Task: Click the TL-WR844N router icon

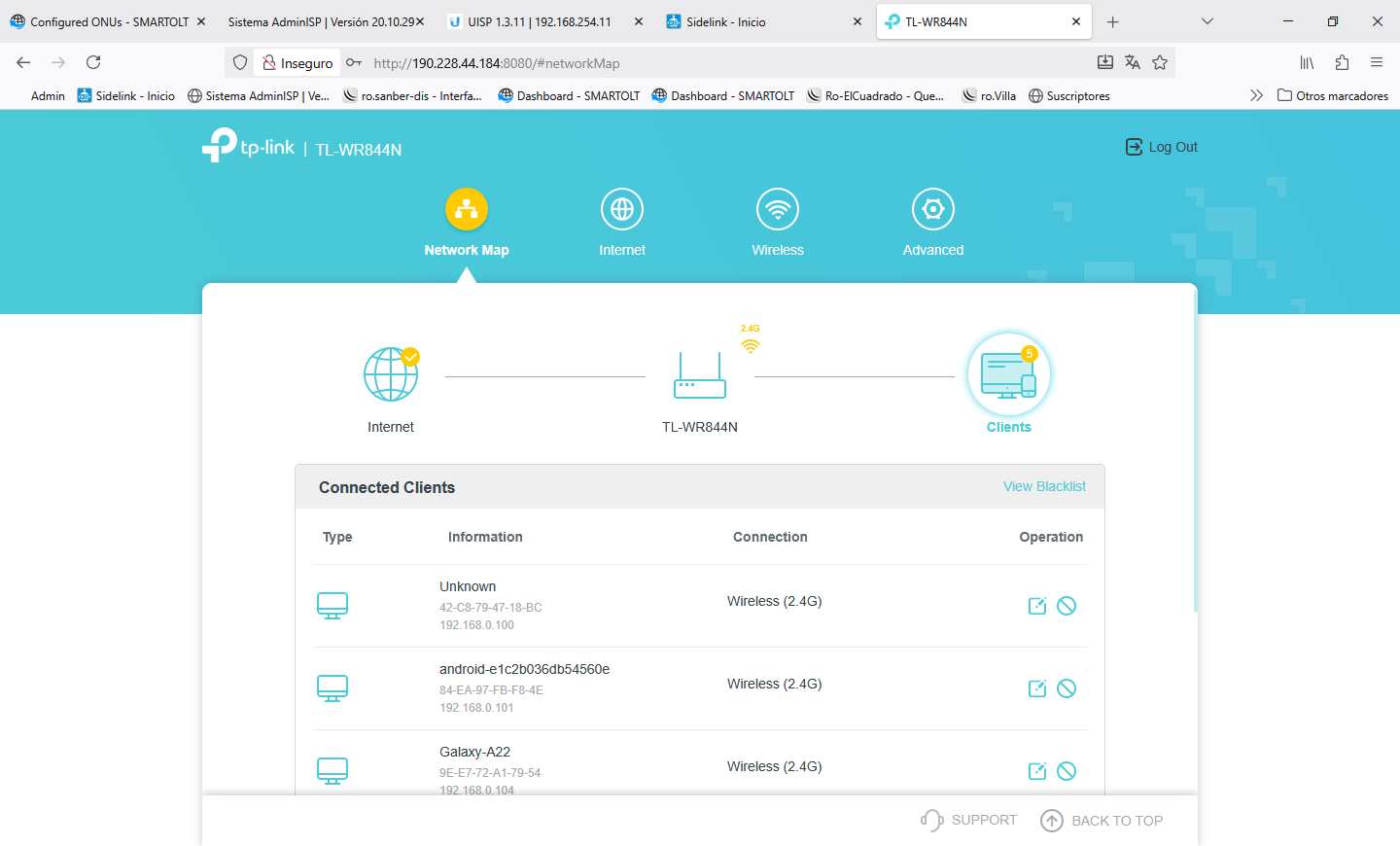Action: coord(700,376)
